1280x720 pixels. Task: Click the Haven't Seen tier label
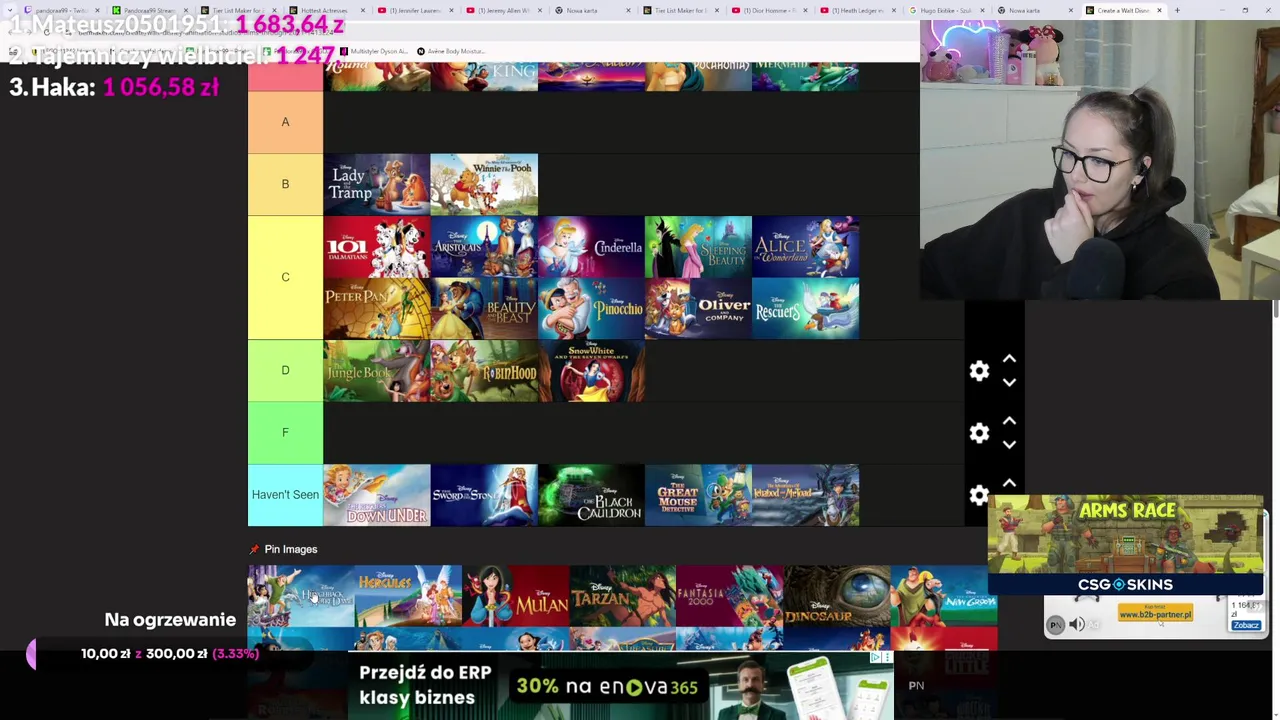point(285,495)
